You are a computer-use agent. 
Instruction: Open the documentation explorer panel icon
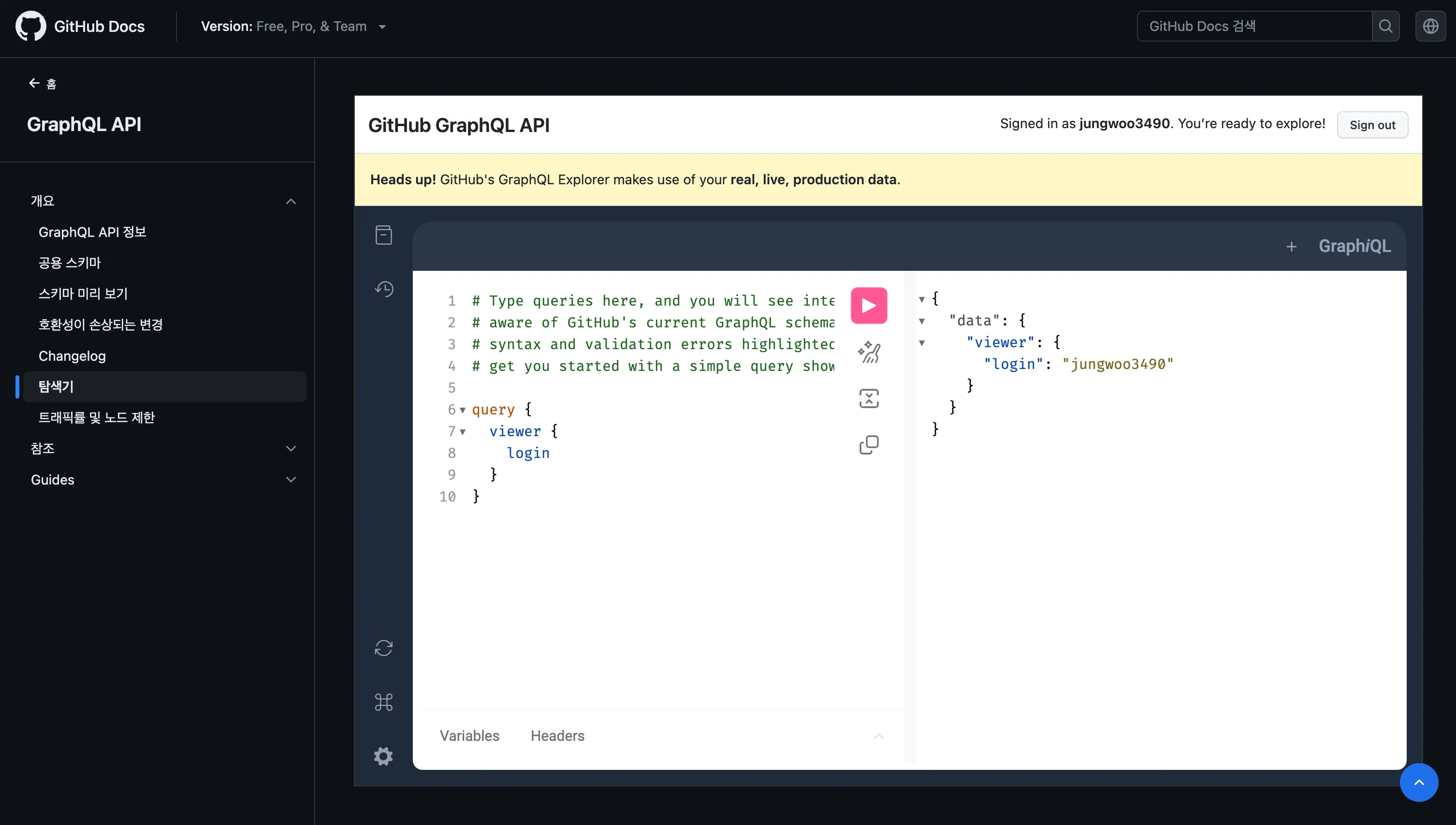(x=383, y=235)
